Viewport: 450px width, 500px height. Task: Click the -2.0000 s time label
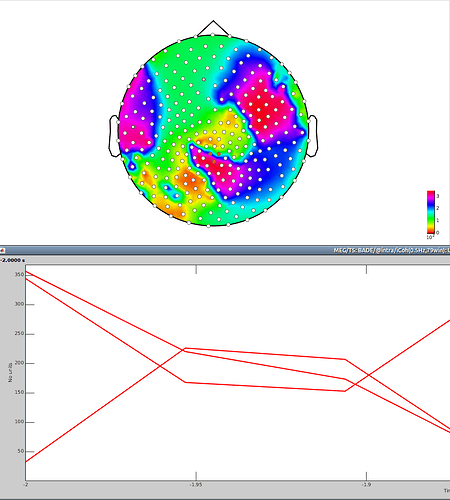[13, 260]
